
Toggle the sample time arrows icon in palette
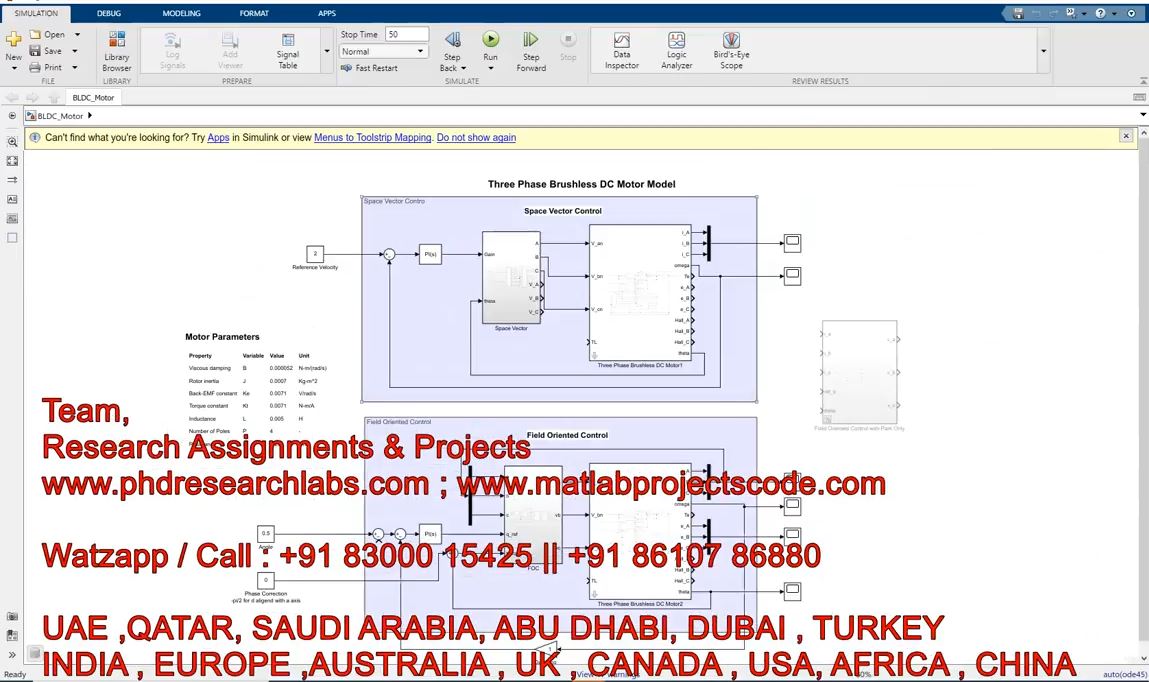click(12, 180)
